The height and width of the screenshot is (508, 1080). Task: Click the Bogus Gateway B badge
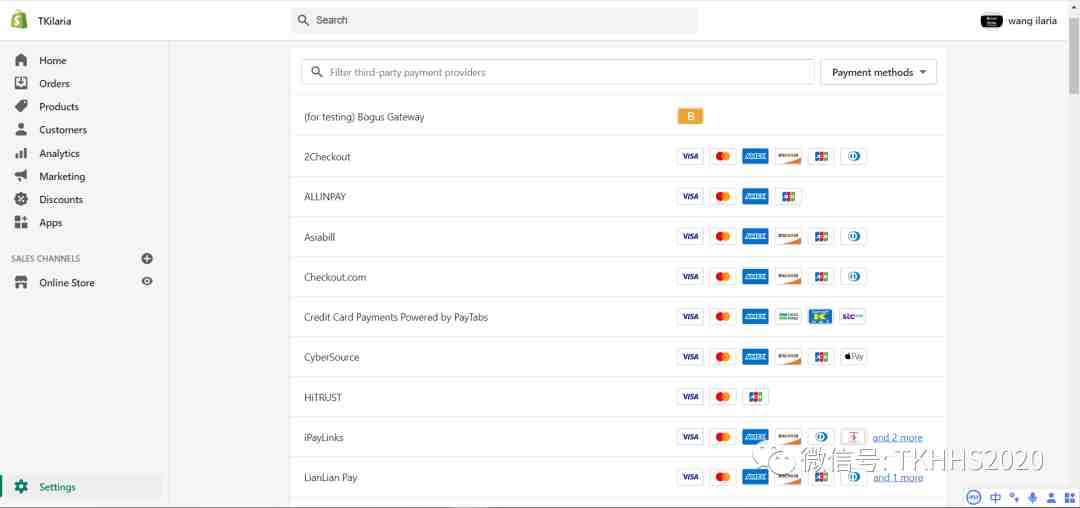click(x=690, y=116)
